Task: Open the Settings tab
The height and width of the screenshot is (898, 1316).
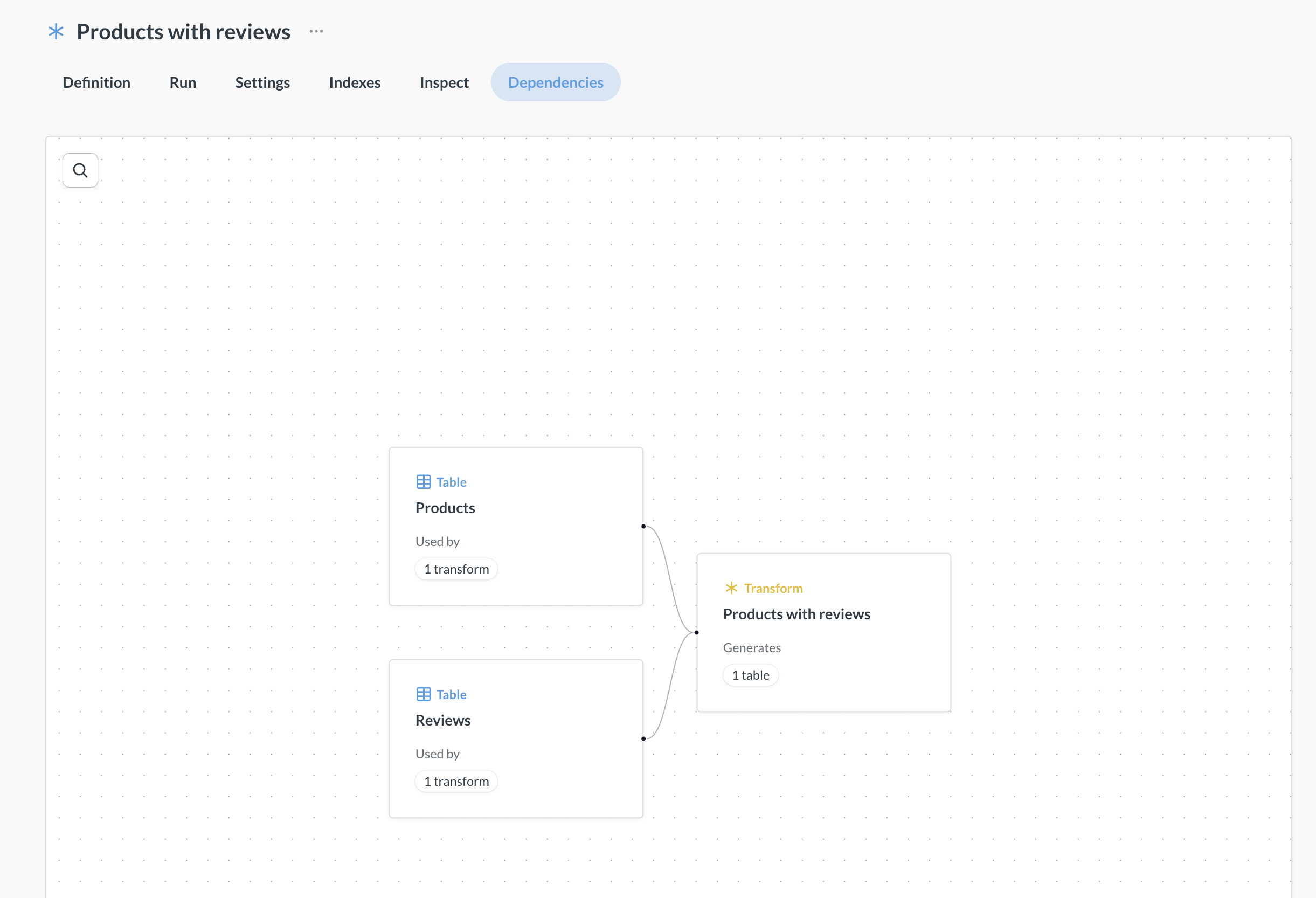Action: point(262,82)
